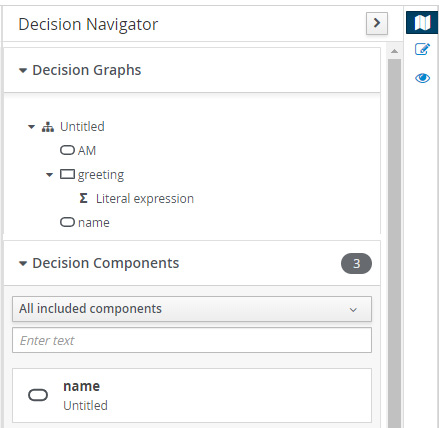Collapse the greeting decision node arrow
Viewport: 439px width, 428px height.
(x=49, y=175)
